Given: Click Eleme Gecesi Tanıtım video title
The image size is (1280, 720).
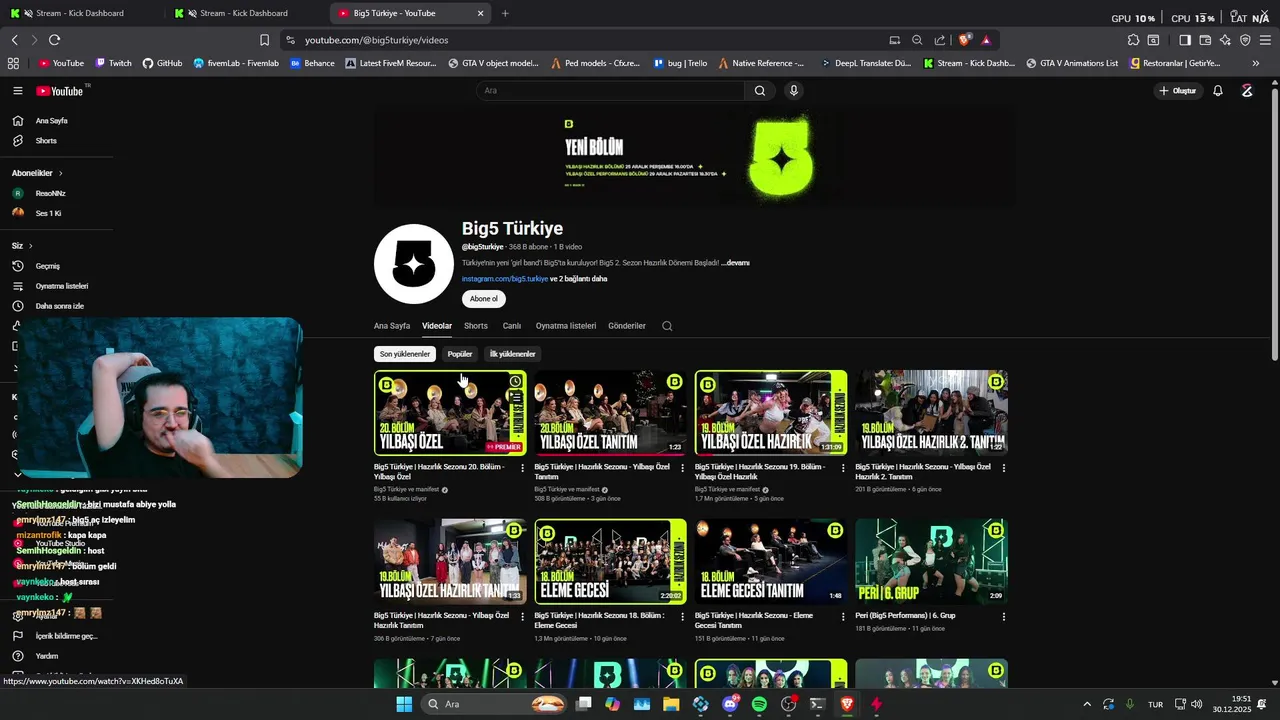Looking at the screenshot, I should (x=754, y=621).
